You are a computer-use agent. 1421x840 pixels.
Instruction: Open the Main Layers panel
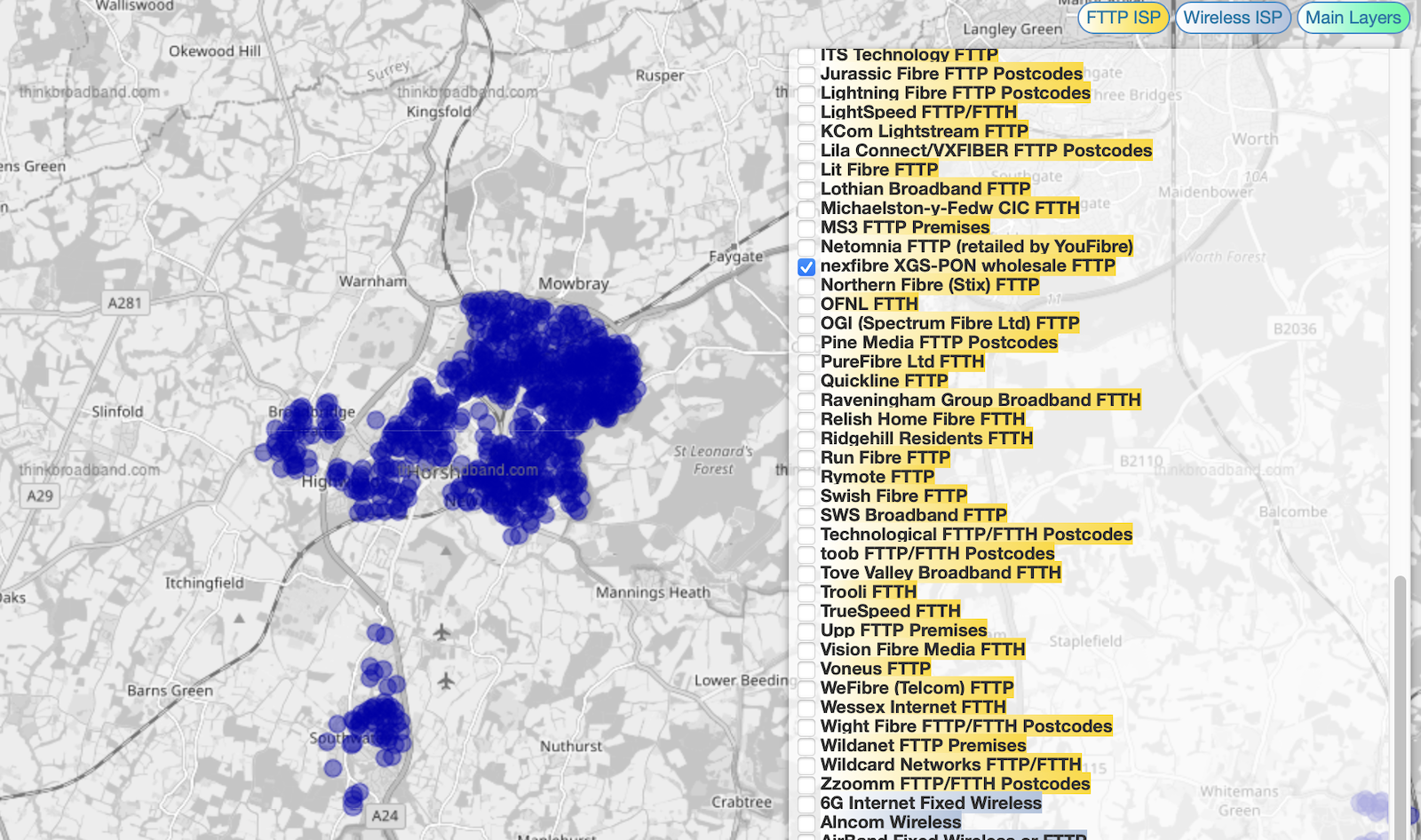(x=1353, y=17)
